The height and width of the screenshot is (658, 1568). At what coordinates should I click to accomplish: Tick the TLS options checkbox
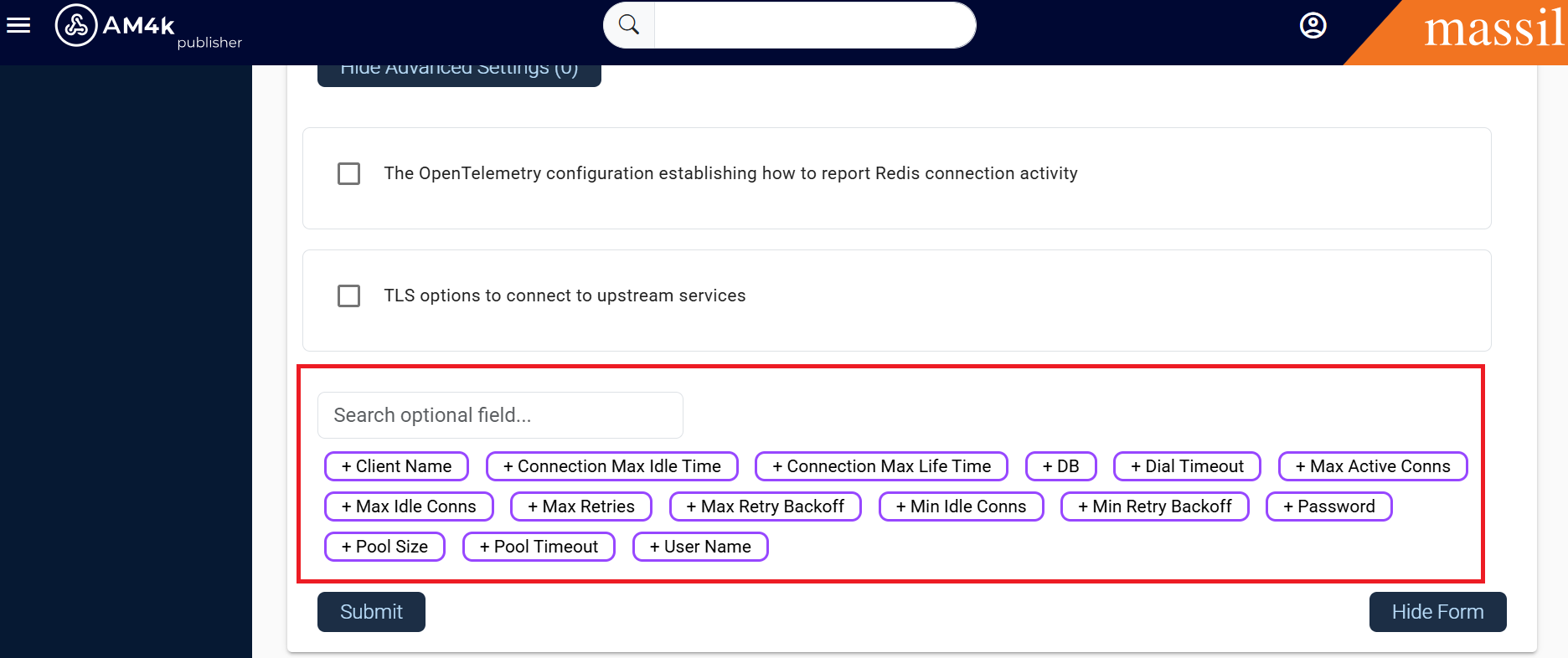click(348, 296)
